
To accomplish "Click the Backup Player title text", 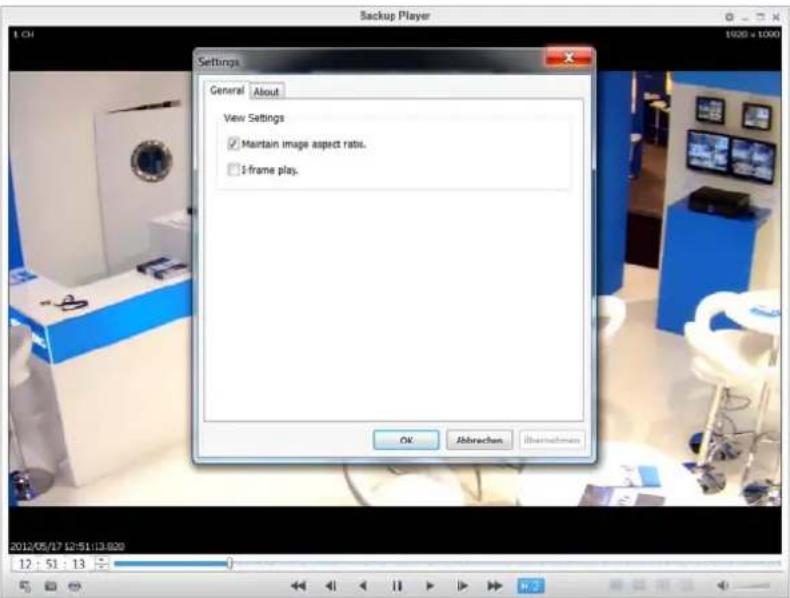I will coord(395,16).
